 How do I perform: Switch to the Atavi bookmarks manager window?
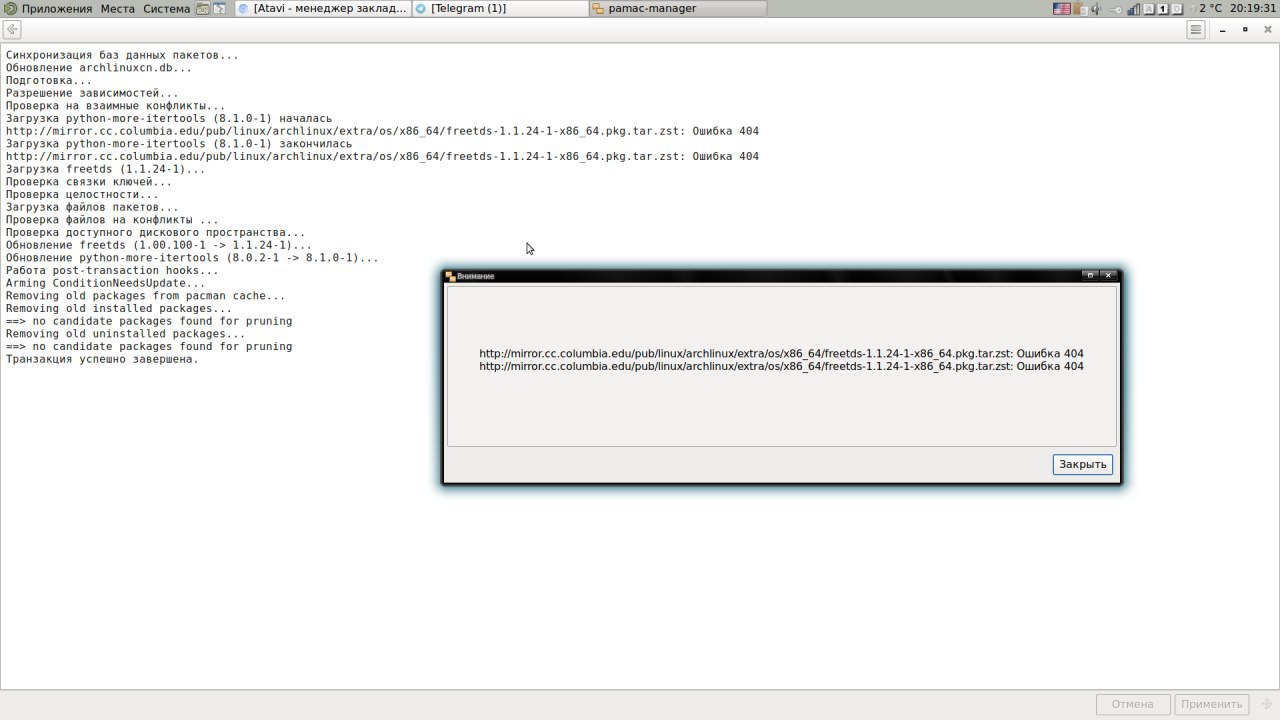[x=322, y=8]
